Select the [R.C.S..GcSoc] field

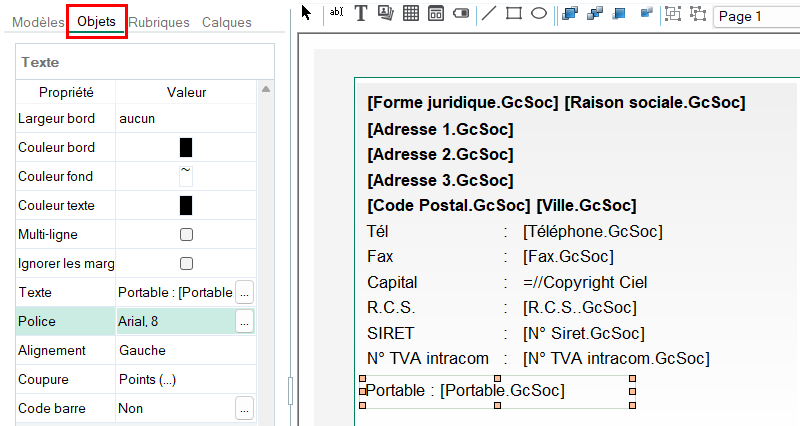click(580, 308)
